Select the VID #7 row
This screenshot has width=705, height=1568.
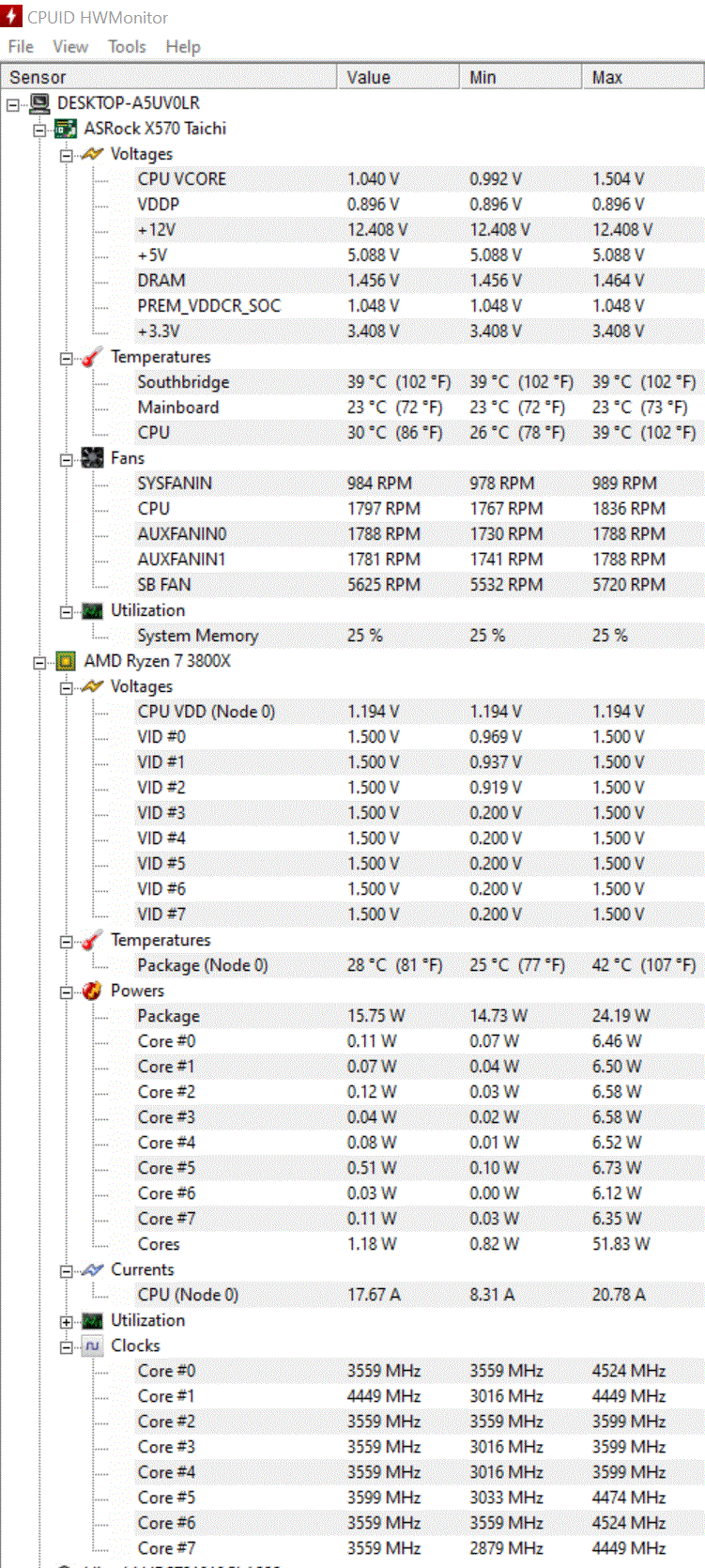pyautogui.click(x=419, y=915)
